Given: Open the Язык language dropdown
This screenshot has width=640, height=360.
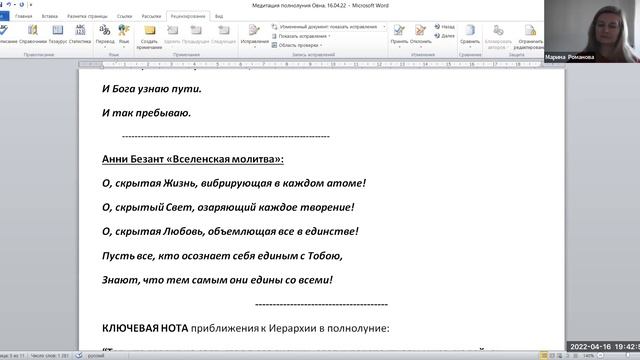Looking at the screenshot, I should pos(124,36).
